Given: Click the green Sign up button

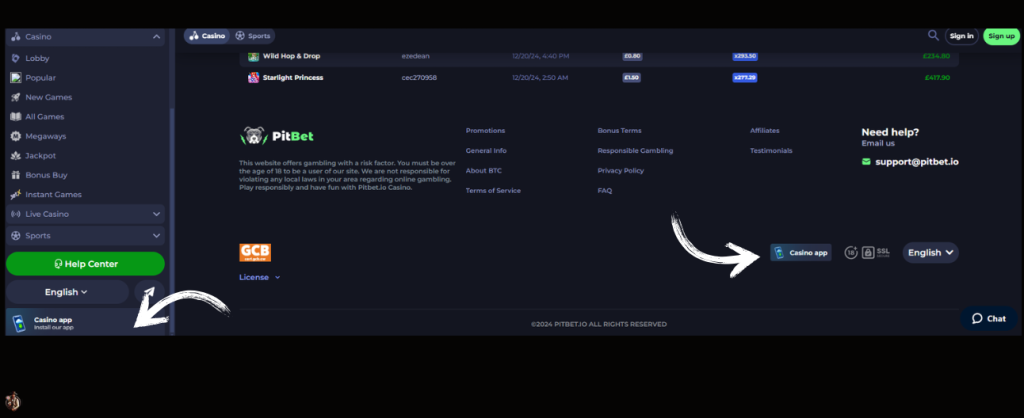Looking at the screenshot, I should (1001, 36).
